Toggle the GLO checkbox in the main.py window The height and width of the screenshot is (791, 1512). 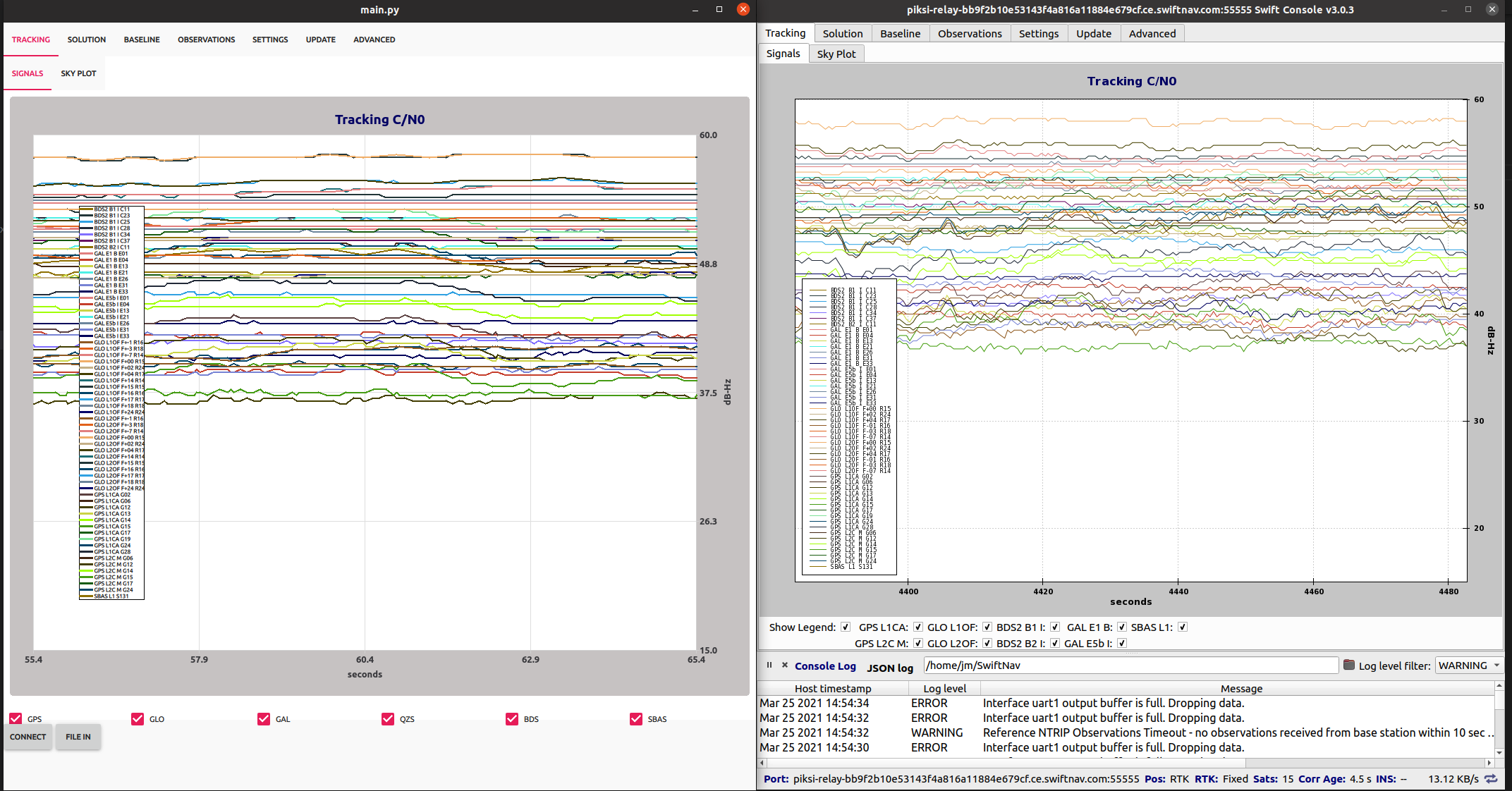point(138,718)
